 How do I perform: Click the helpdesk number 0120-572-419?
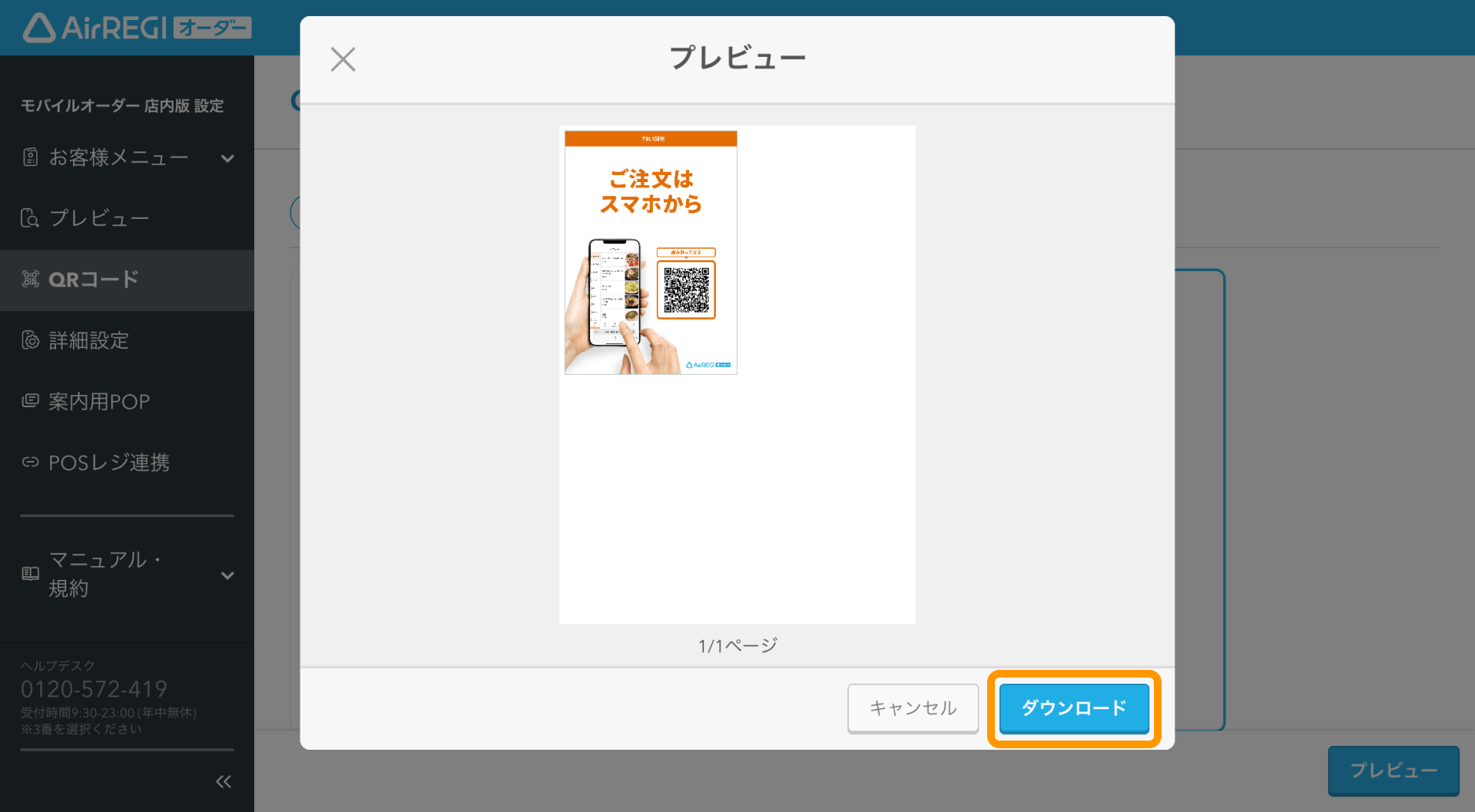pyautogui.click(x=94, y=689)
